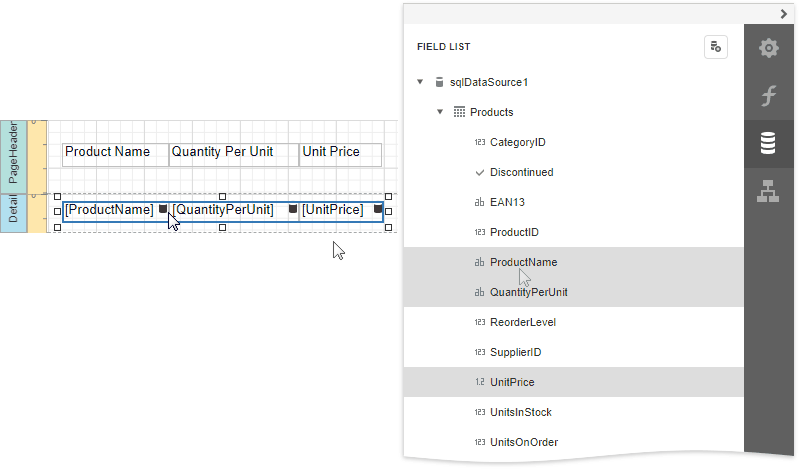
Task: Click the Add Parameter button in Field List
Action: pos(715,46)
